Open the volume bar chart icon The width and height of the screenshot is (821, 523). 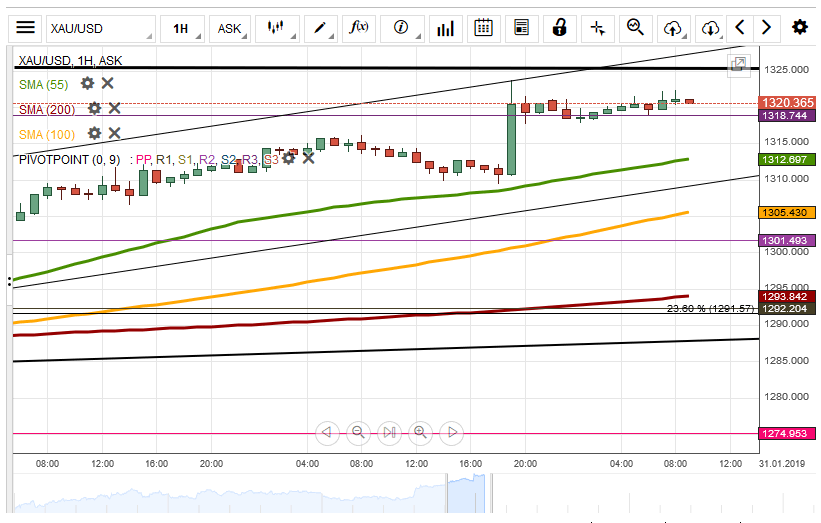tap(446, 28)
